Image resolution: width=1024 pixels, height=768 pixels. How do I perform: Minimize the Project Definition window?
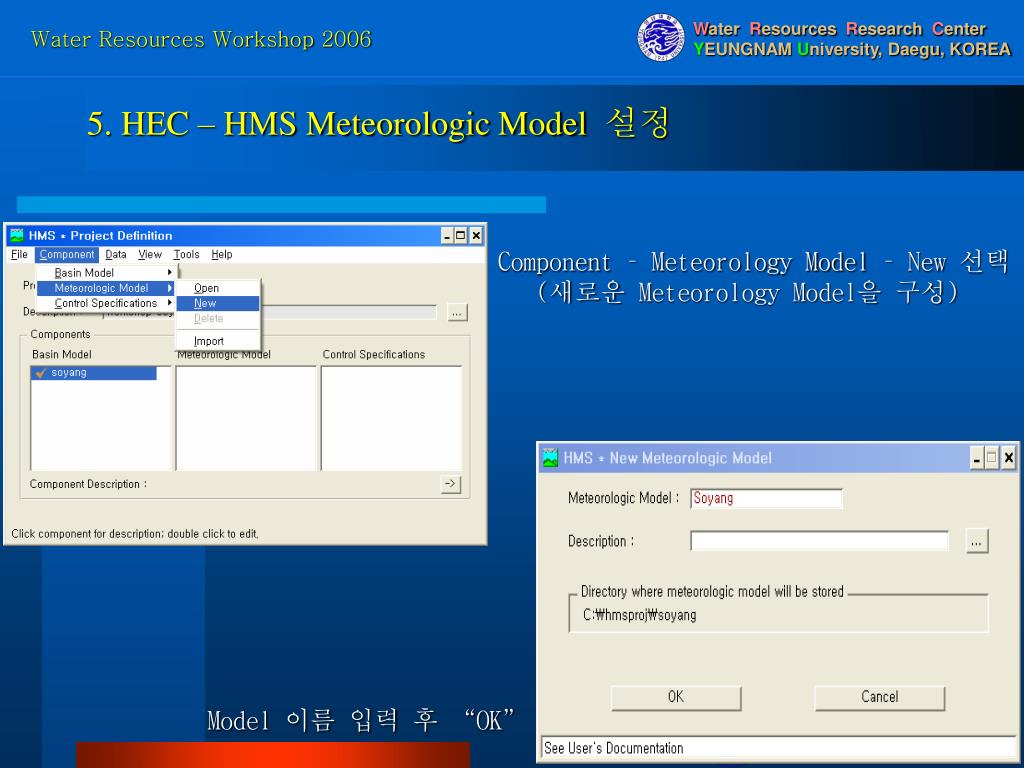(x=447, y=236)
